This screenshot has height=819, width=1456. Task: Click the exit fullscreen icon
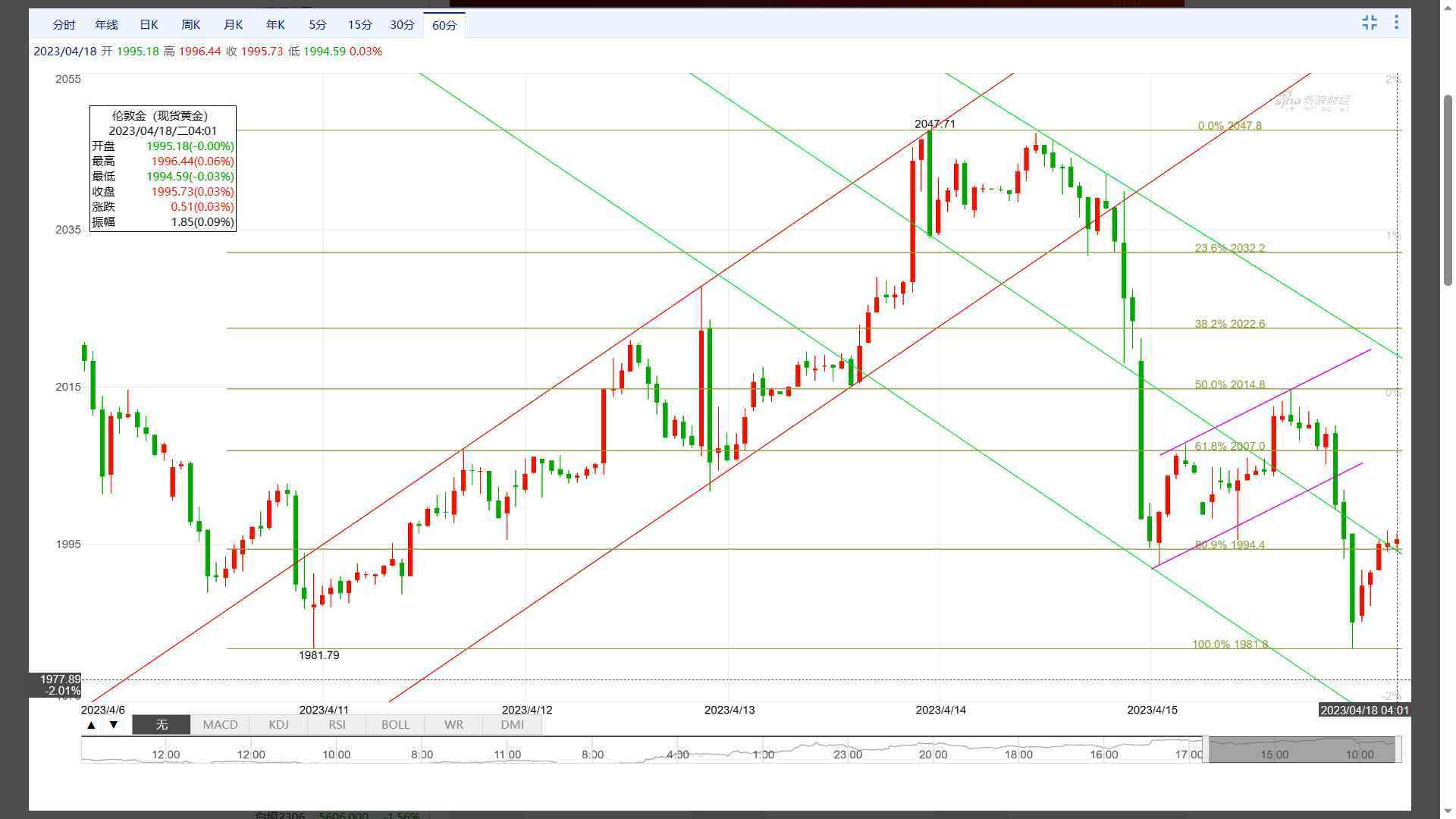point(1369,23)
